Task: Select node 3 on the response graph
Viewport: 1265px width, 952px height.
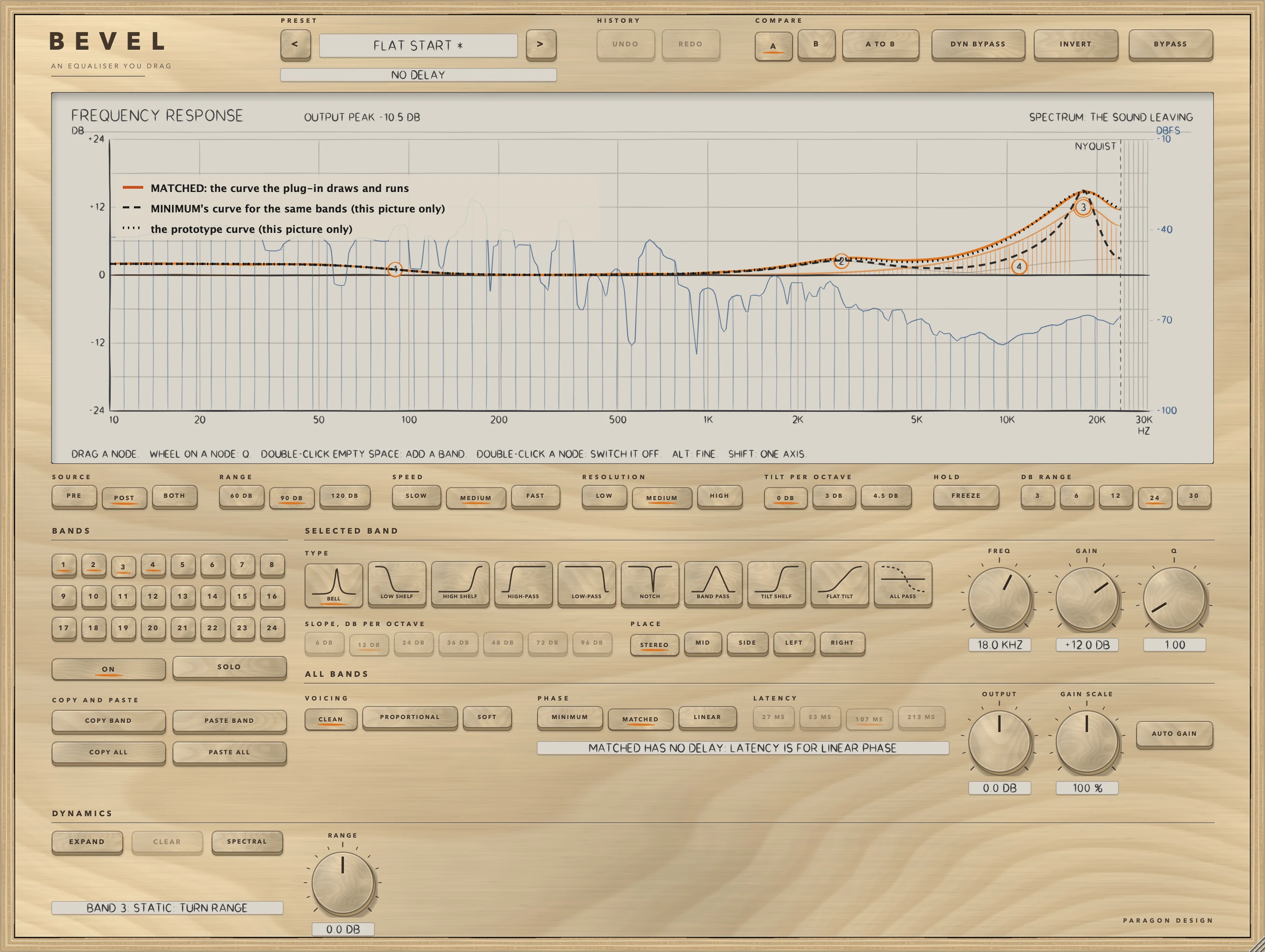Action: tap(1083, 207)
